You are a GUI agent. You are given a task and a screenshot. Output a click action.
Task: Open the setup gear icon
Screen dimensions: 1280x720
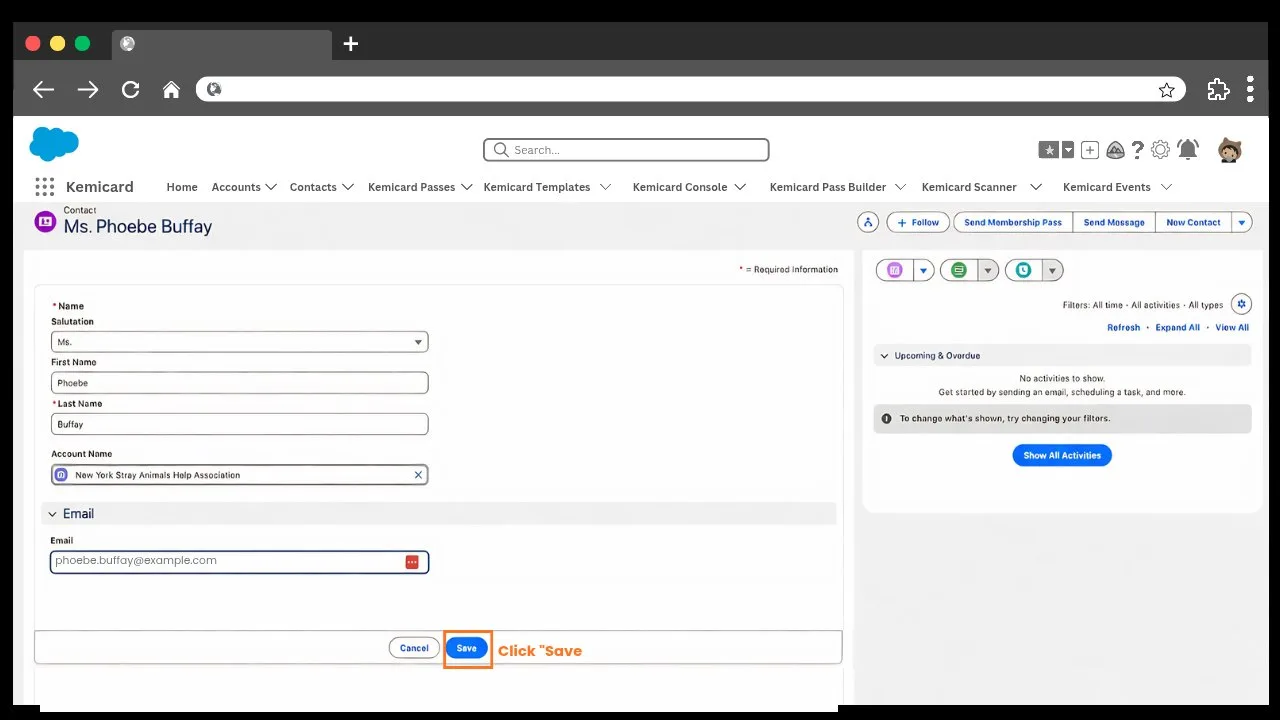pyautogui.click(x=1160, y=150)
